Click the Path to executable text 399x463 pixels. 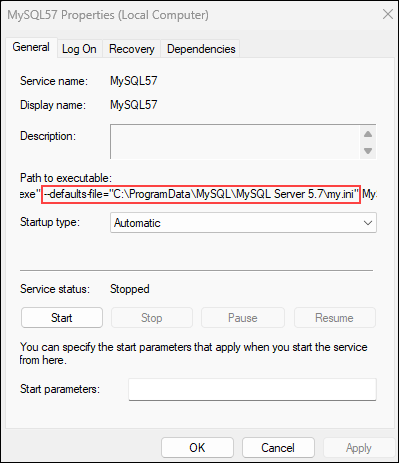pos(199,194)
